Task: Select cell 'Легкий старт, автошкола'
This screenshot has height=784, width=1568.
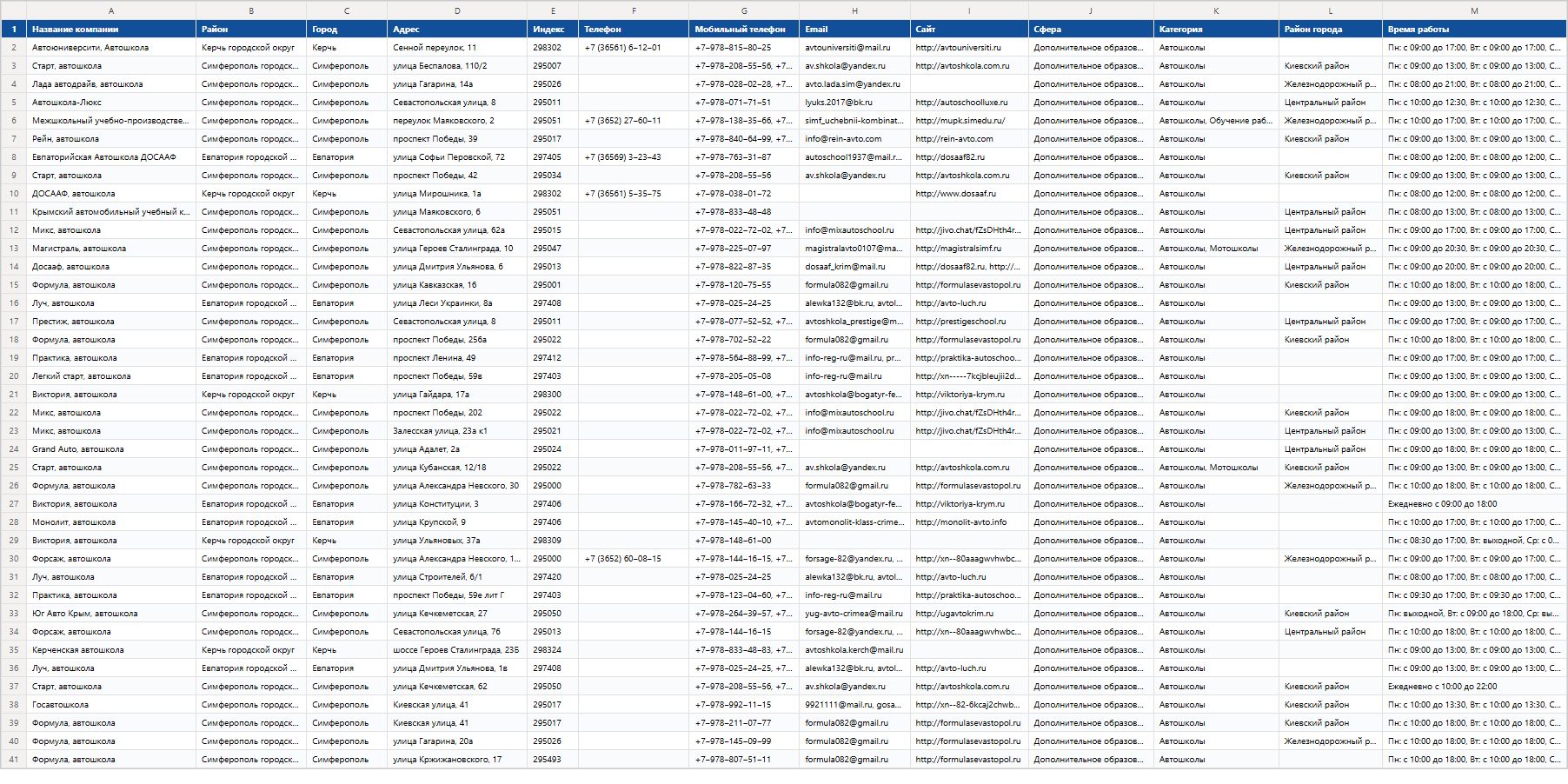Action: click(x=111, y=376)
